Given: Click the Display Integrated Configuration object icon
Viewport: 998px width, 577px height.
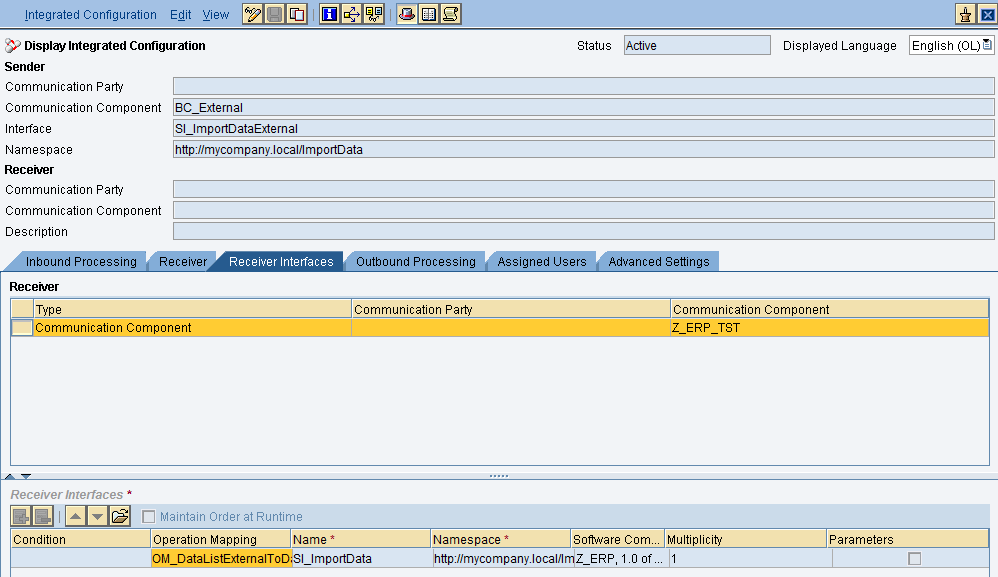Looking at the screenshot, I should tap(13, 46).
